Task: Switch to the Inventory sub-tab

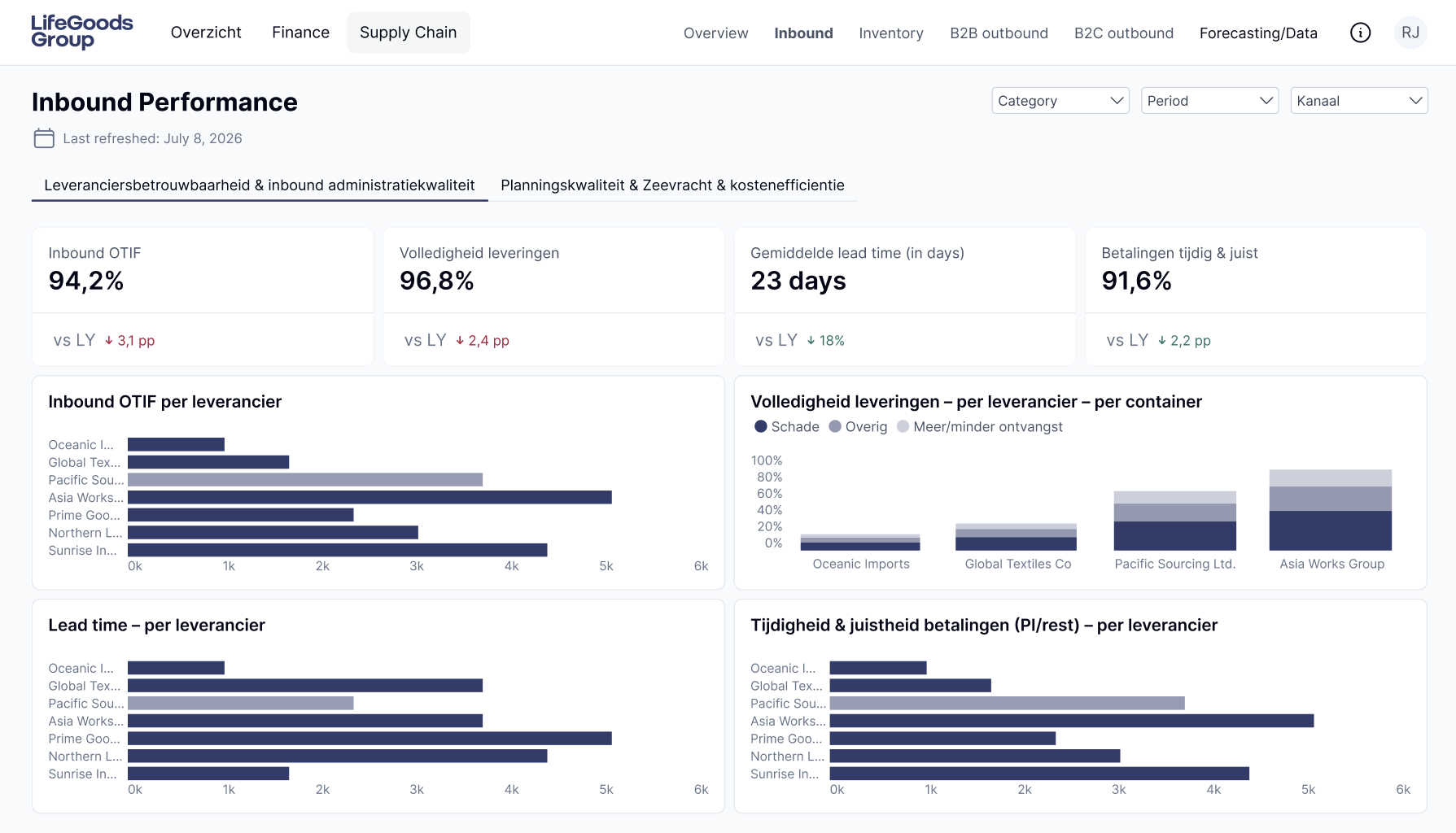Action: 891,33
